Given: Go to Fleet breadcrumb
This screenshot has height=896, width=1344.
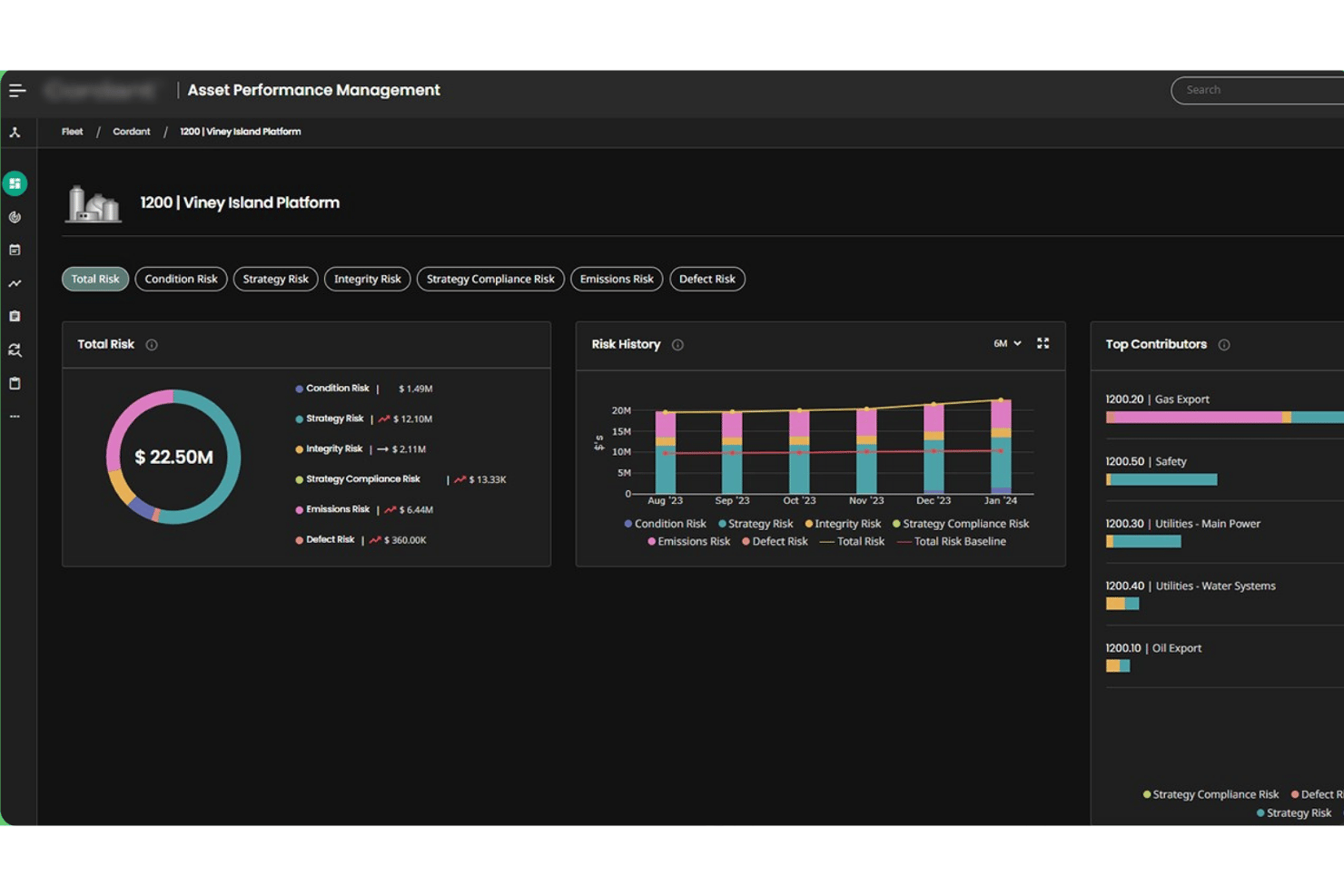Looking at the screenshot, I should 72,132.
